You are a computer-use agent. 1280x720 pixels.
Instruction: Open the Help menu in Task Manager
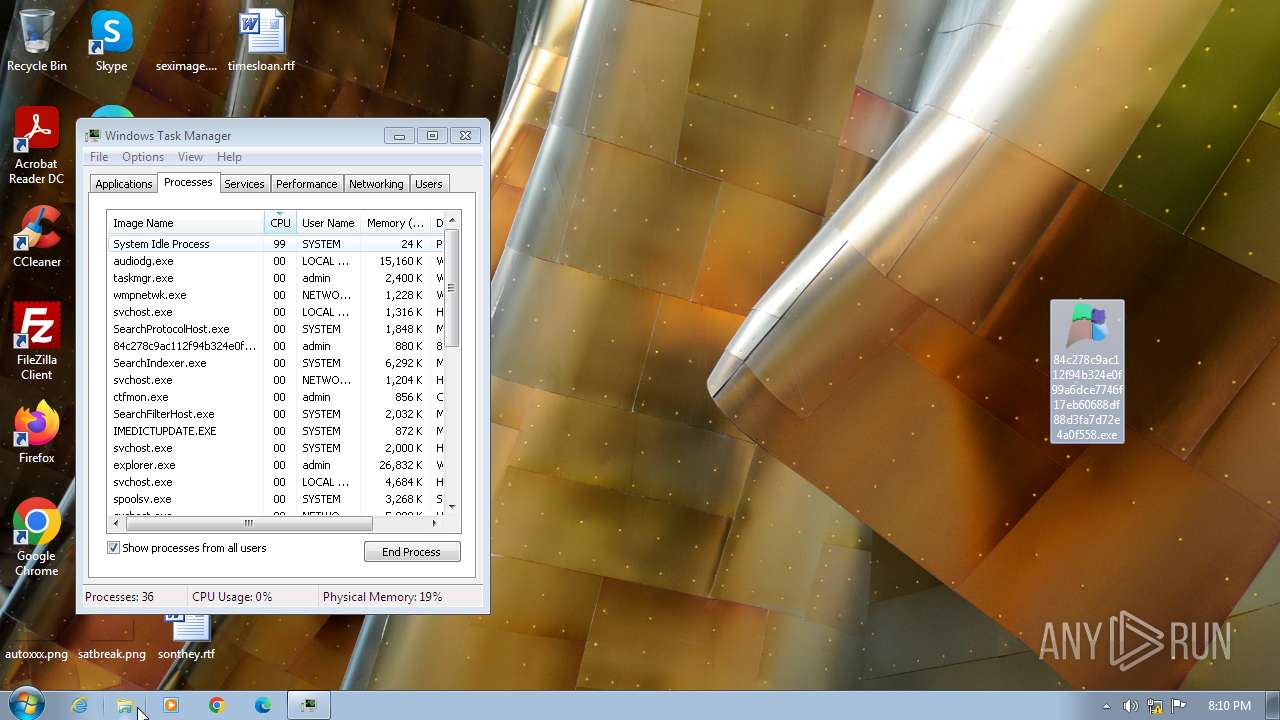[229, 157]
